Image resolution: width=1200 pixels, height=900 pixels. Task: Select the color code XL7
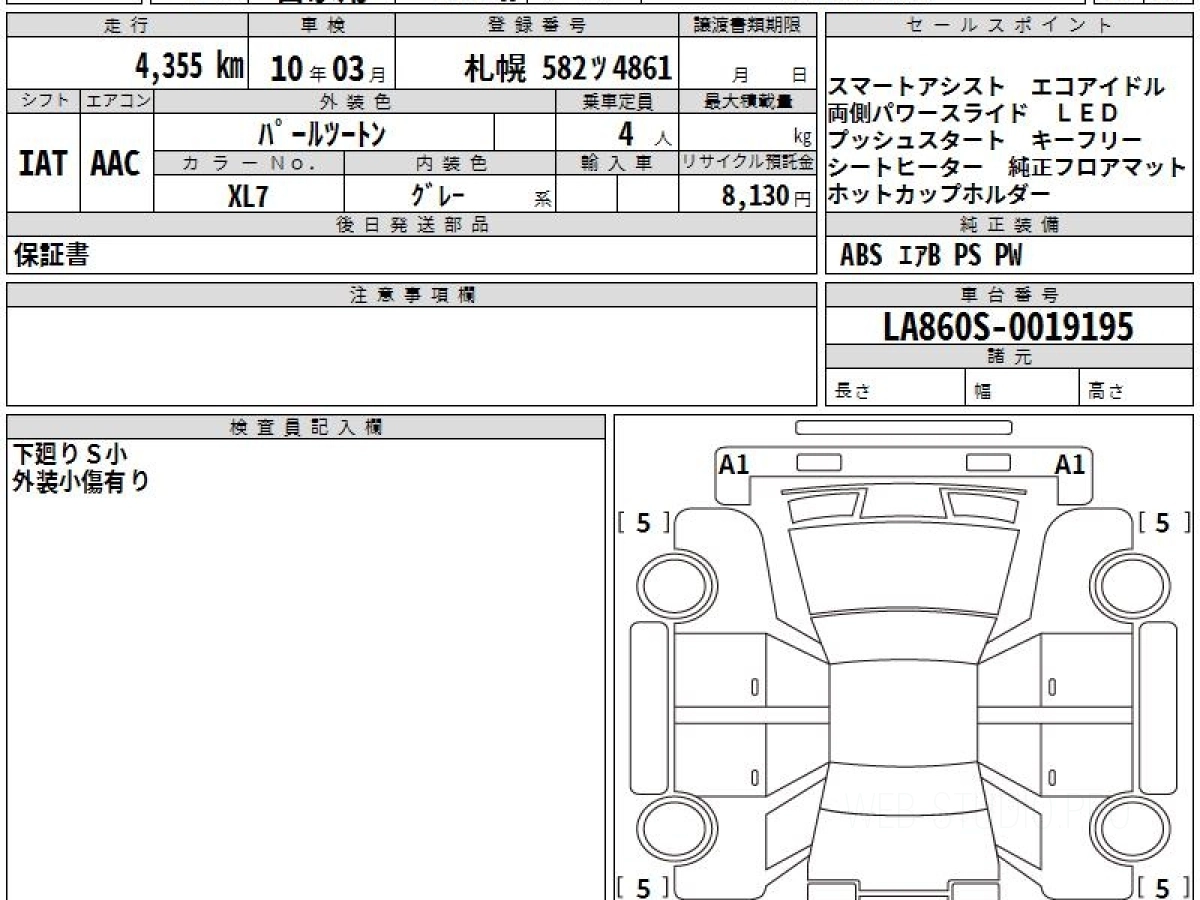(248, 195)
